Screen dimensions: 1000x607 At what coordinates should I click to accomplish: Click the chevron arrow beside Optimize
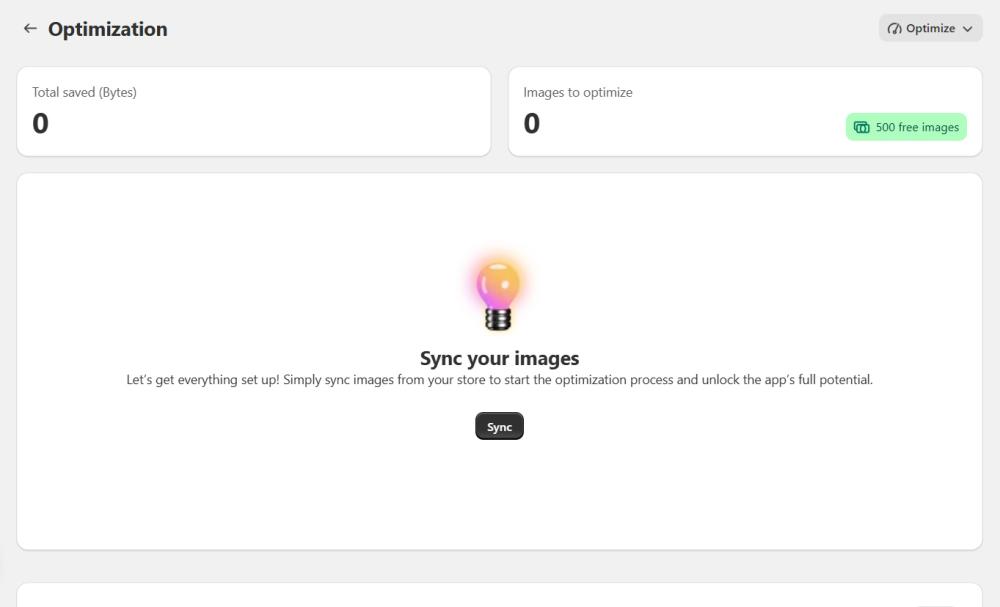[967, 29]
